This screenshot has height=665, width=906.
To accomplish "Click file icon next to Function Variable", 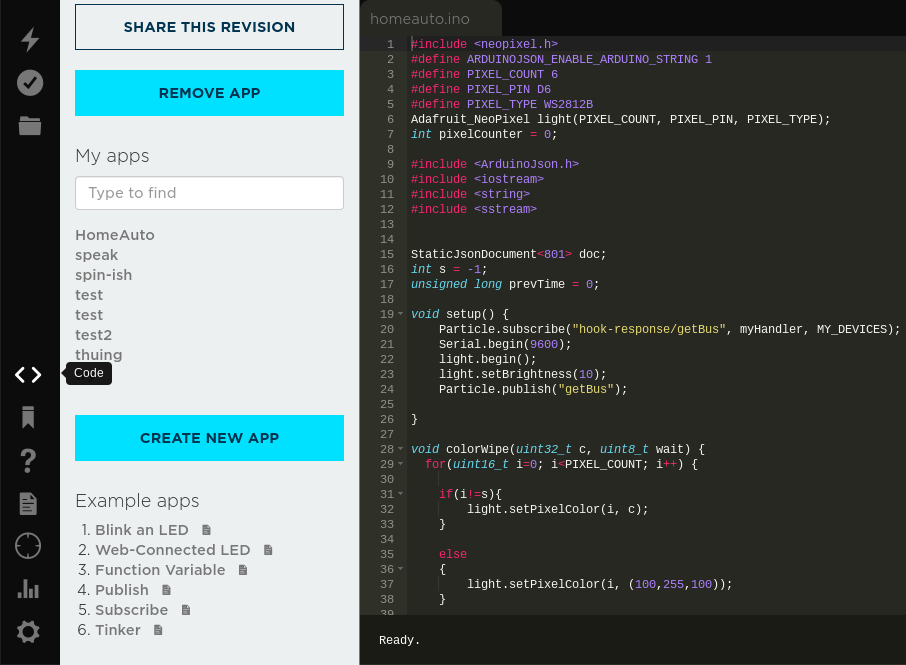I will coord(243,570).
